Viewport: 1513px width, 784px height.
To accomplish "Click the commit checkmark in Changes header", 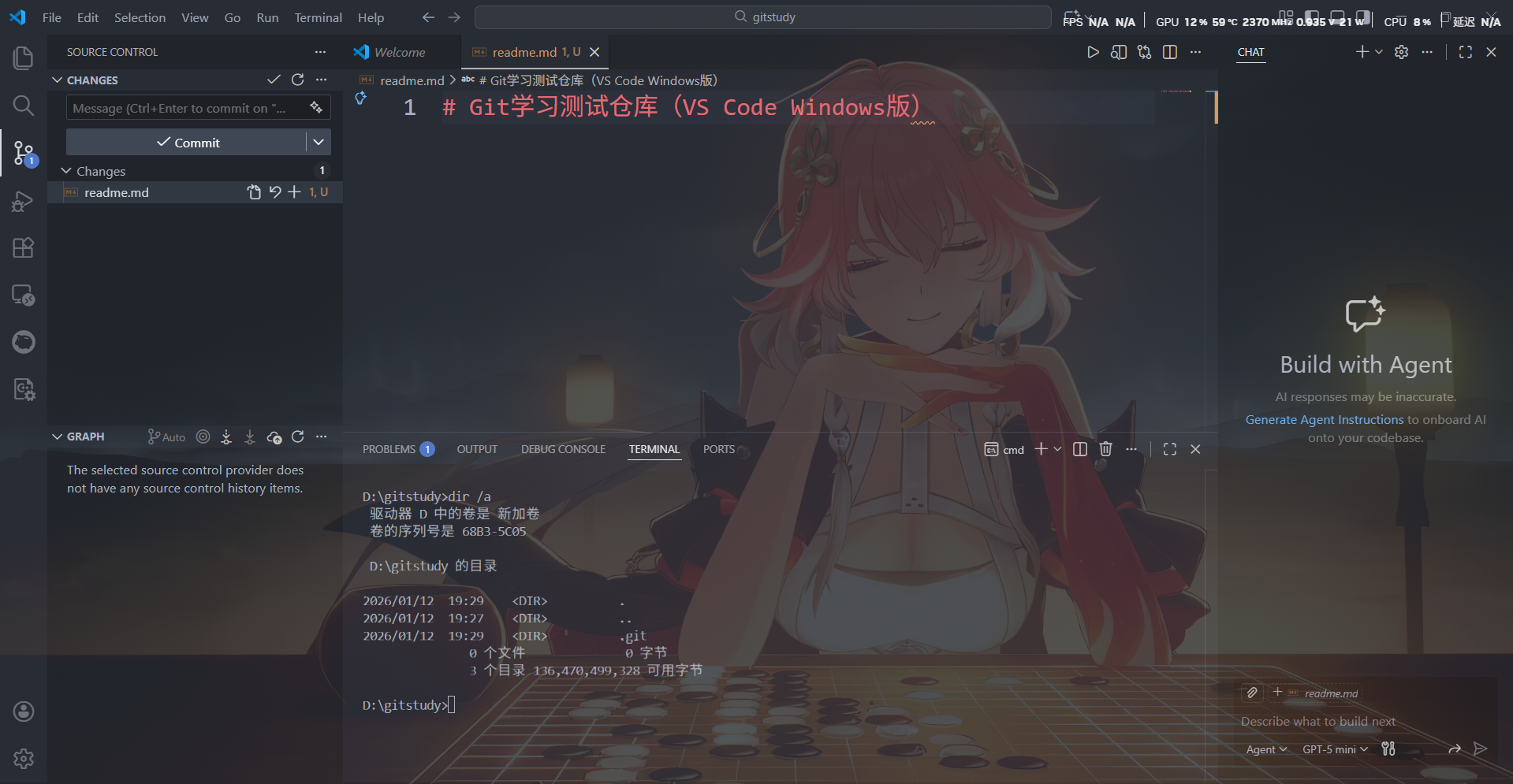I will (x=274, y=80).
